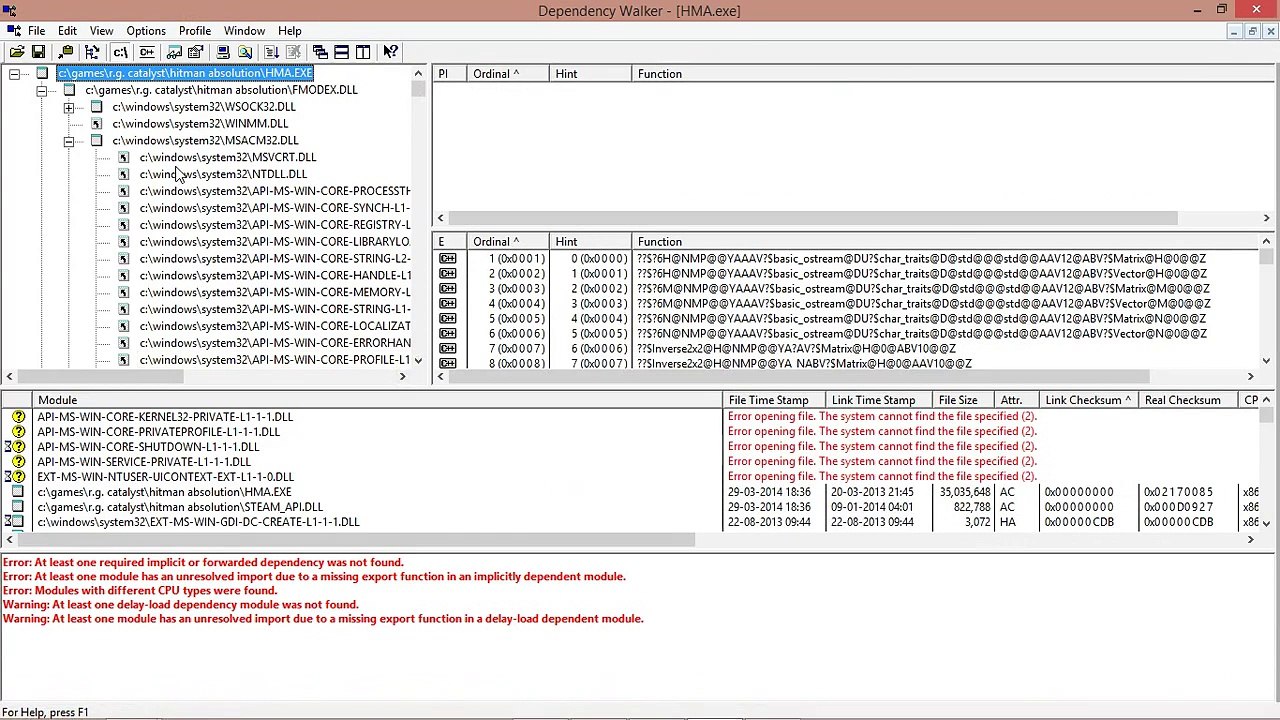
Task: Click the View Module in External Viewer icon
Action: pyautogui.click(x=174, y=52)
